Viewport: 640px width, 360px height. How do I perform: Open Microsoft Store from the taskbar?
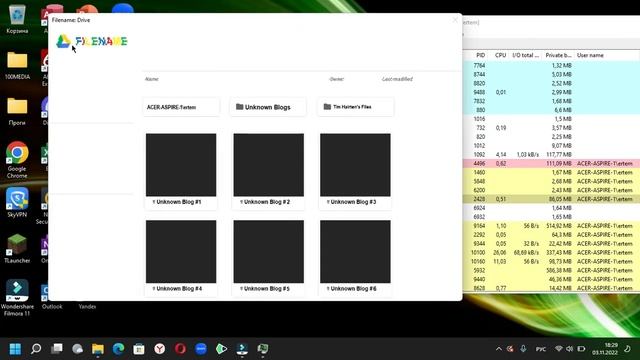coord(139,349)
